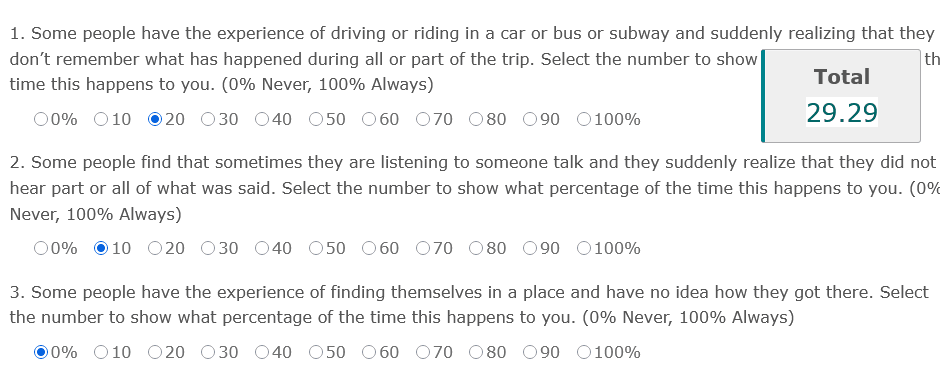Viewport: 940px width, 375px height.
Task: Choose 100% for question 2
Action: [x=584, y=248]
